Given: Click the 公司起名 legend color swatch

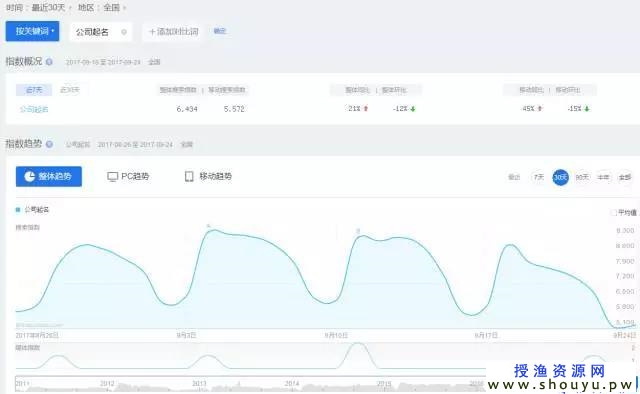Looking at the screenshot, I should pyautogui.click(x=18, y=210).
